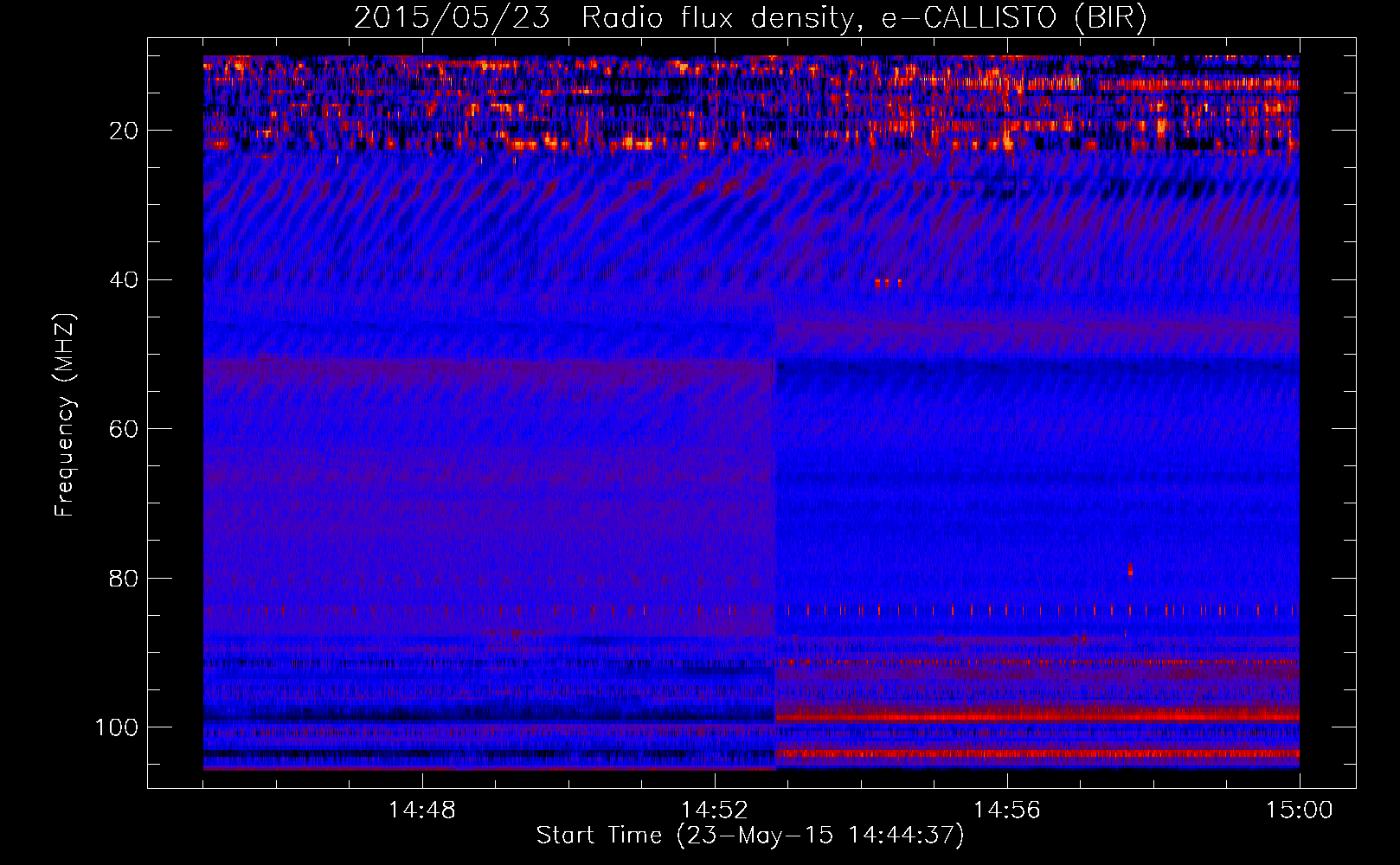The width and height of the screenshot is (1400, 865).
Task: Click the 14:52 time tick label
Action: click(715, 811)
